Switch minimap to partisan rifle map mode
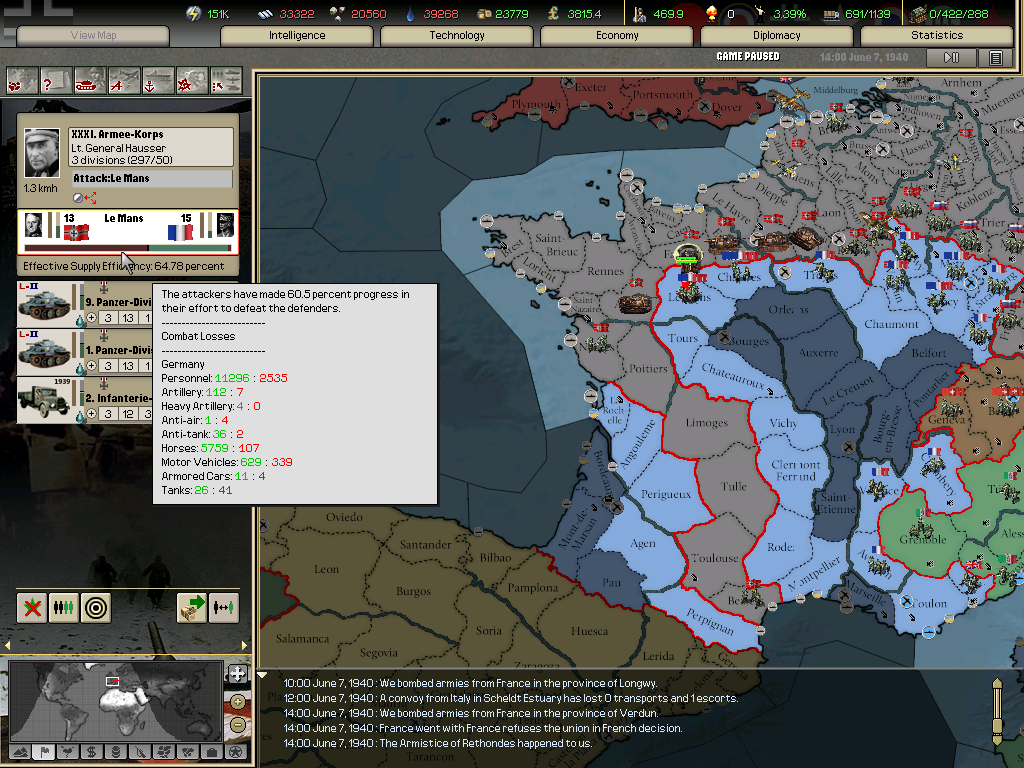 pos(140,752)
